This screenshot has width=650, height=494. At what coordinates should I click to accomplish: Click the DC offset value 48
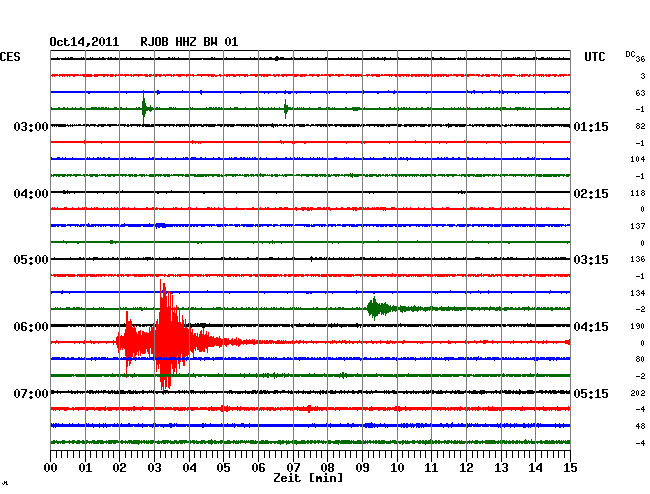pyautogui.click(x=640, y=426)
